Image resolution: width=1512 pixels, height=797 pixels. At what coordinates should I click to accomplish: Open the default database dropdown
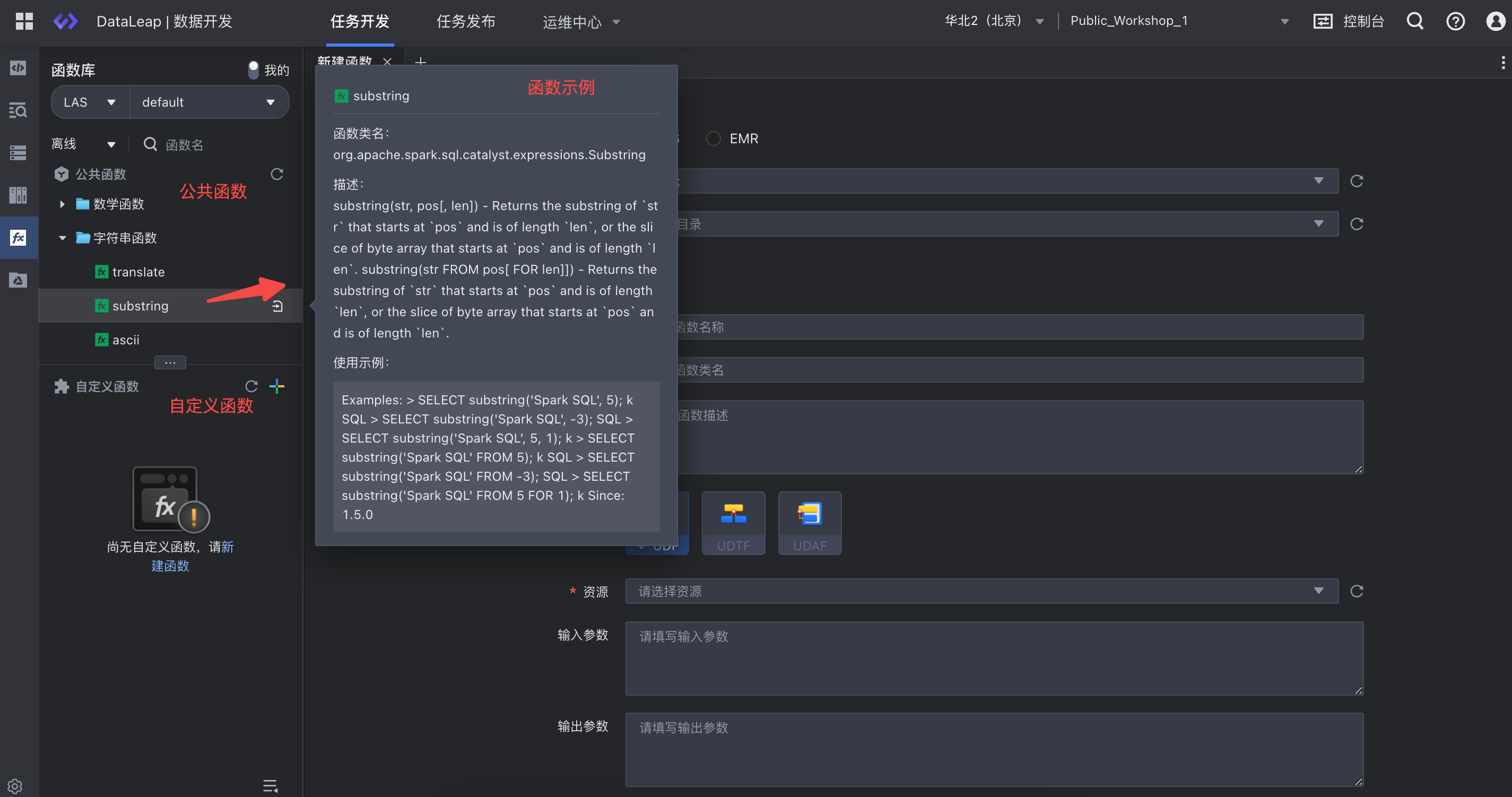pos(209,102)
